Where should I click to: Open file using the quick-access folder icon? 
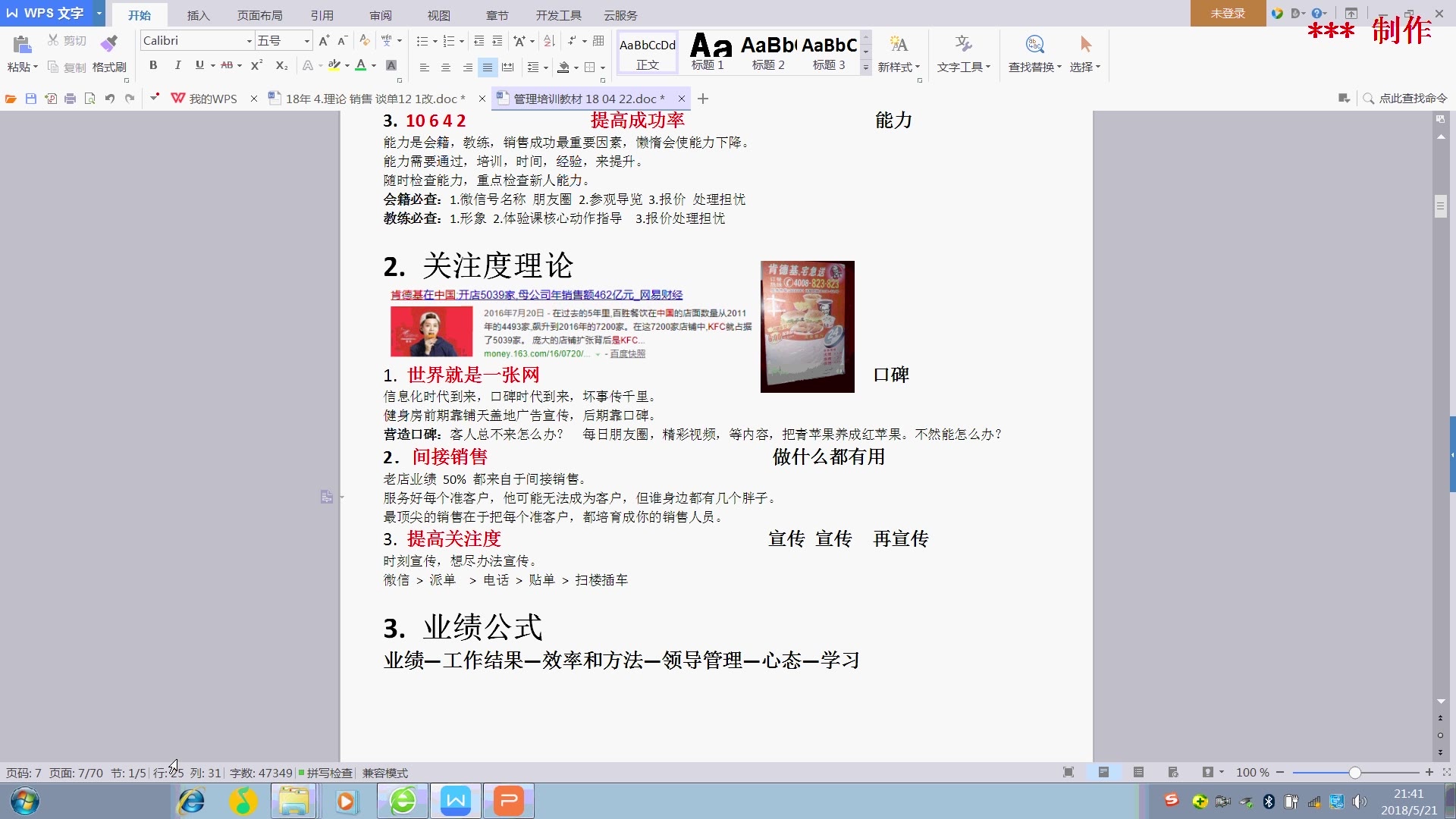tap(11, 99)
